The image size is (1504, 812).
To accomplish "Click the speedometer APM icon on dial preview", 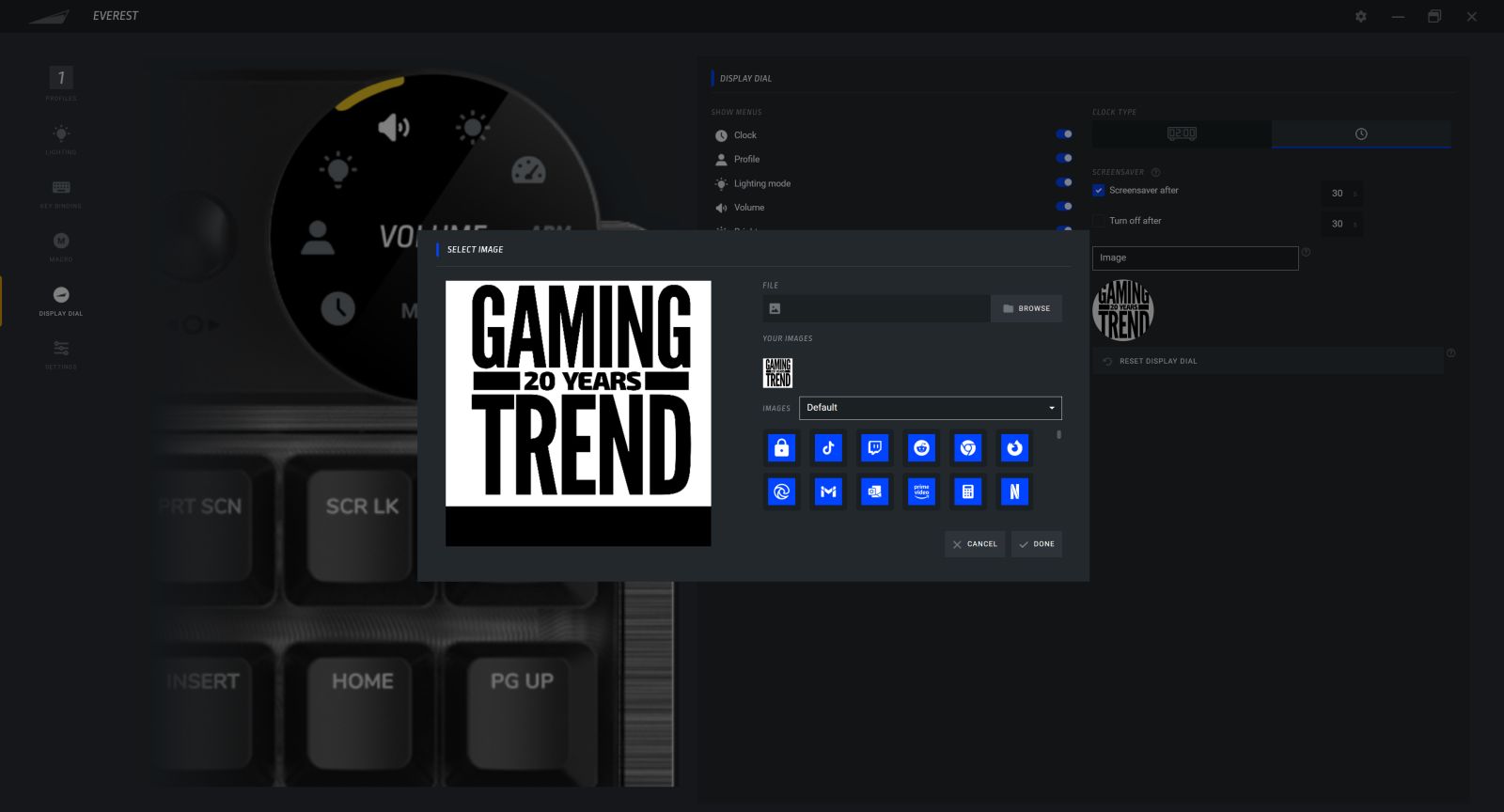I will tap(528, 170).
